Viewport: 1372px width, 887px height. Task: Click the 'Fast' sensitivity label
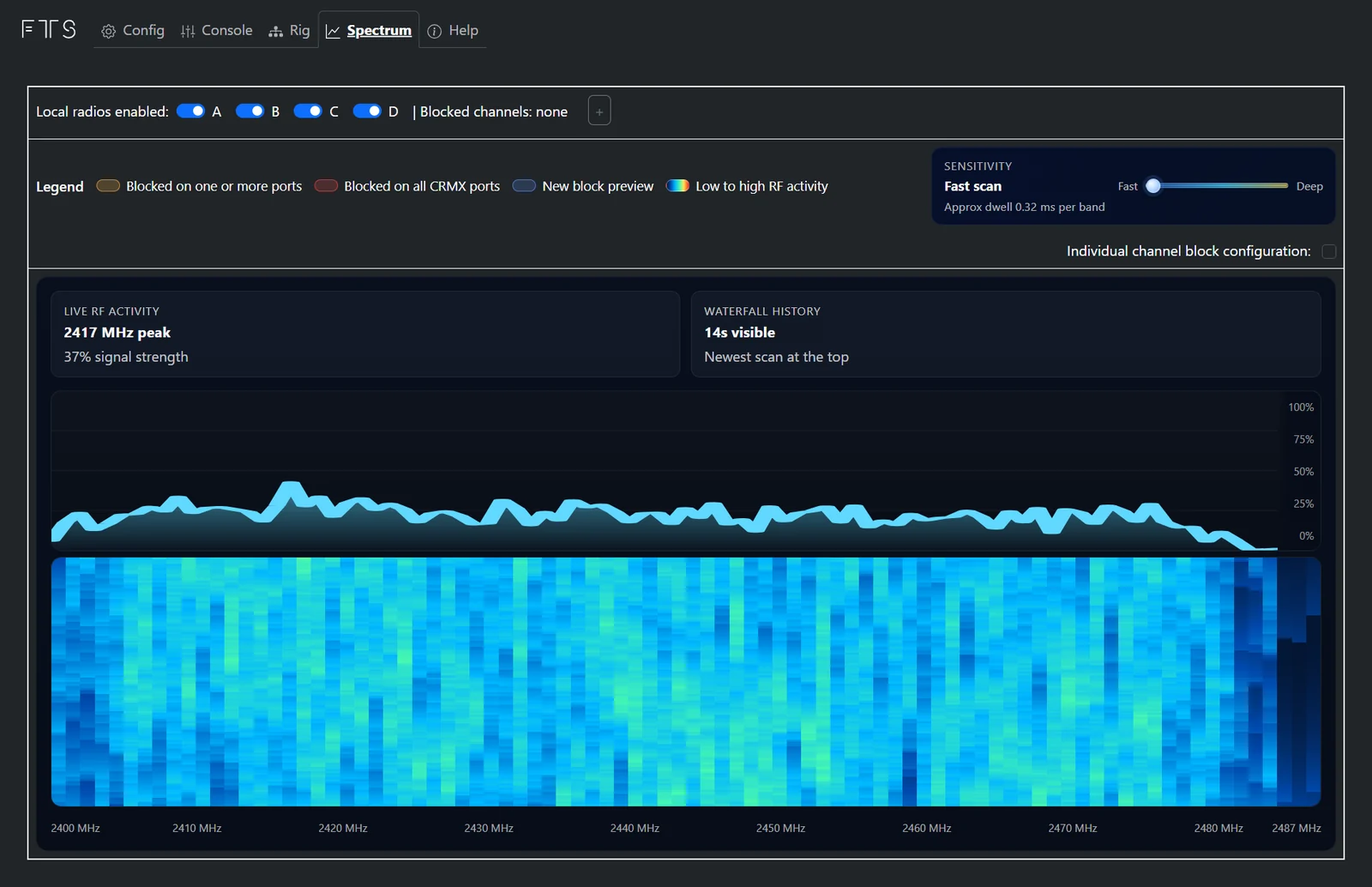point(1128,186)
